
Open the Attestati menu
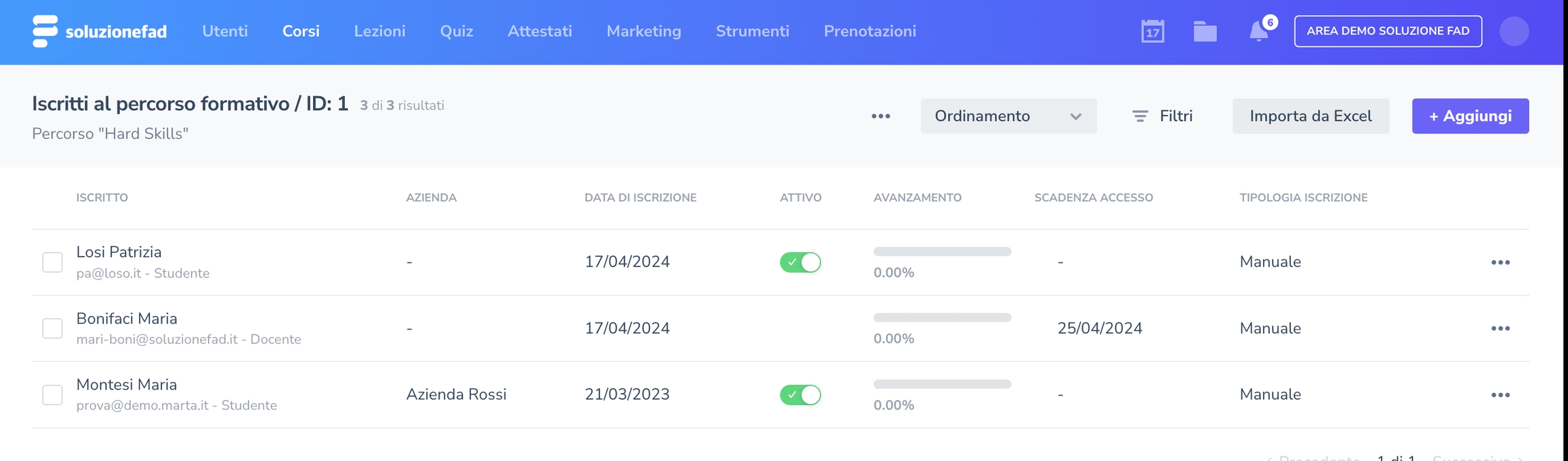pyautogui.click(x=540, y=31)
